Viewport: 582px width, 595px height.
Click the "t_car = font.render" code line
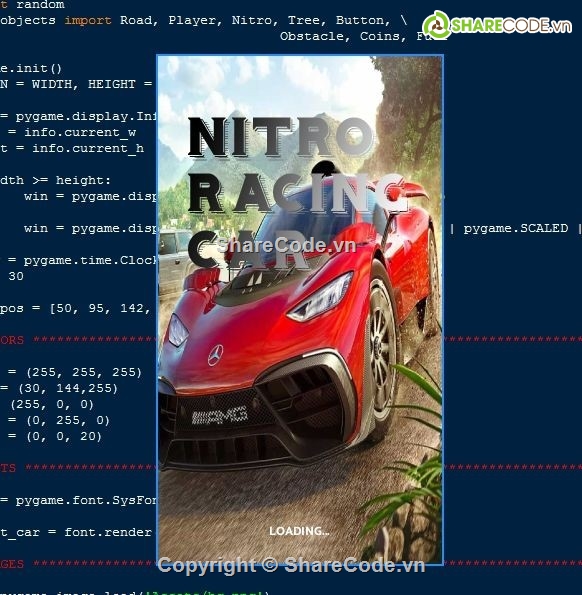click(76, 532)
